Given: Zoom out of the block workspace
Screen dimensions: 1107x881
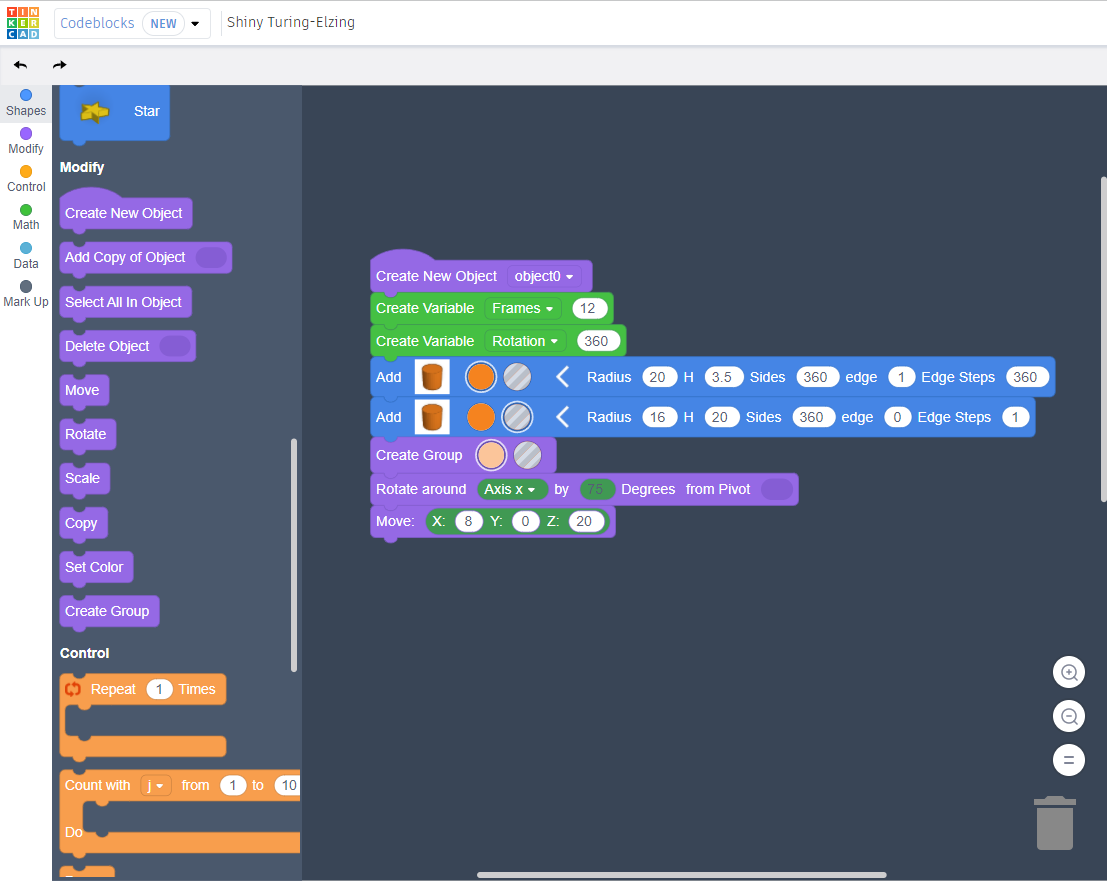Looking at the screenshot, I should tap(1068, 716).
